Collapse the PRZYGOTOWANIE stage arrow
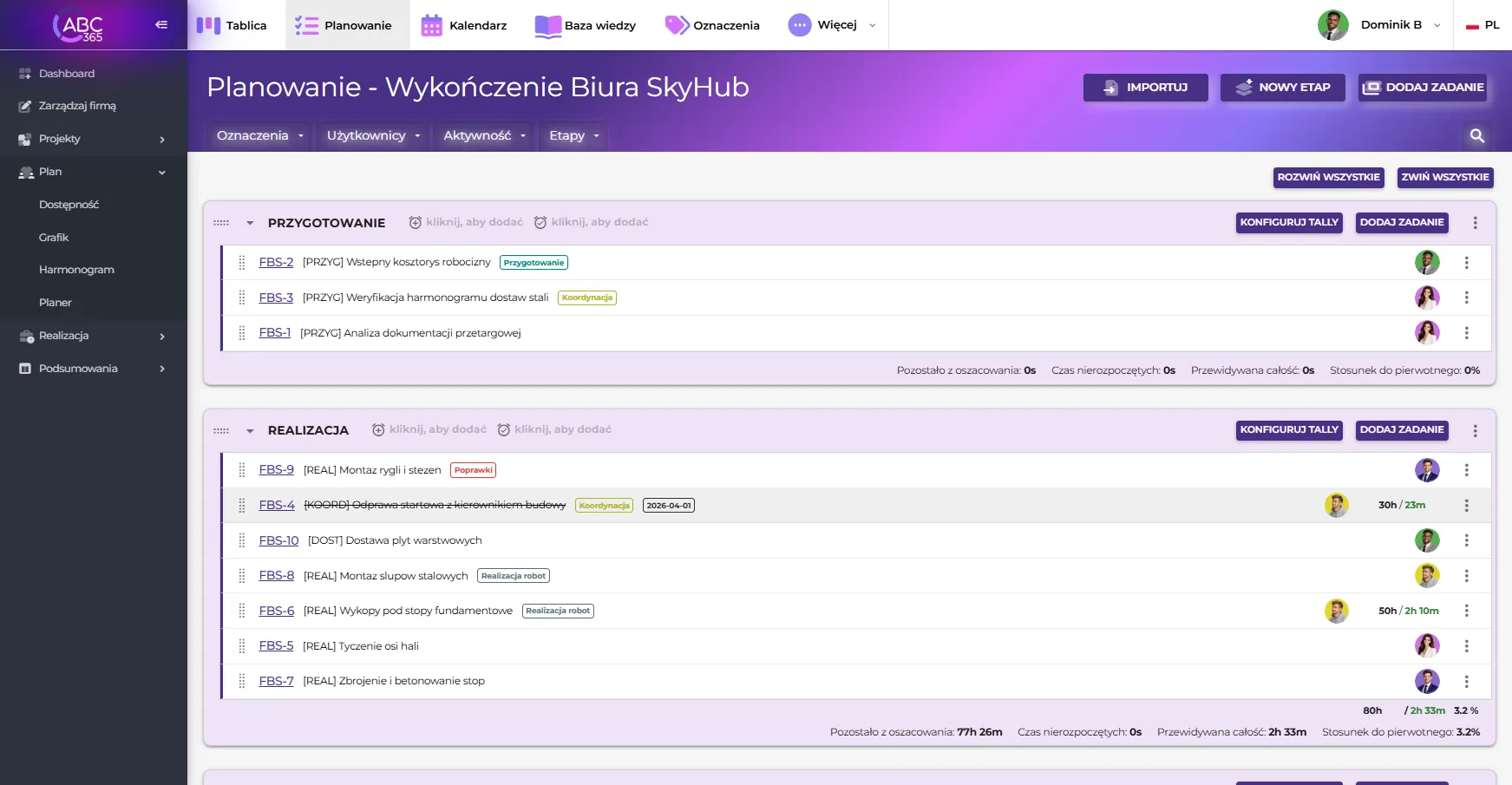 (x=250, y=223)
